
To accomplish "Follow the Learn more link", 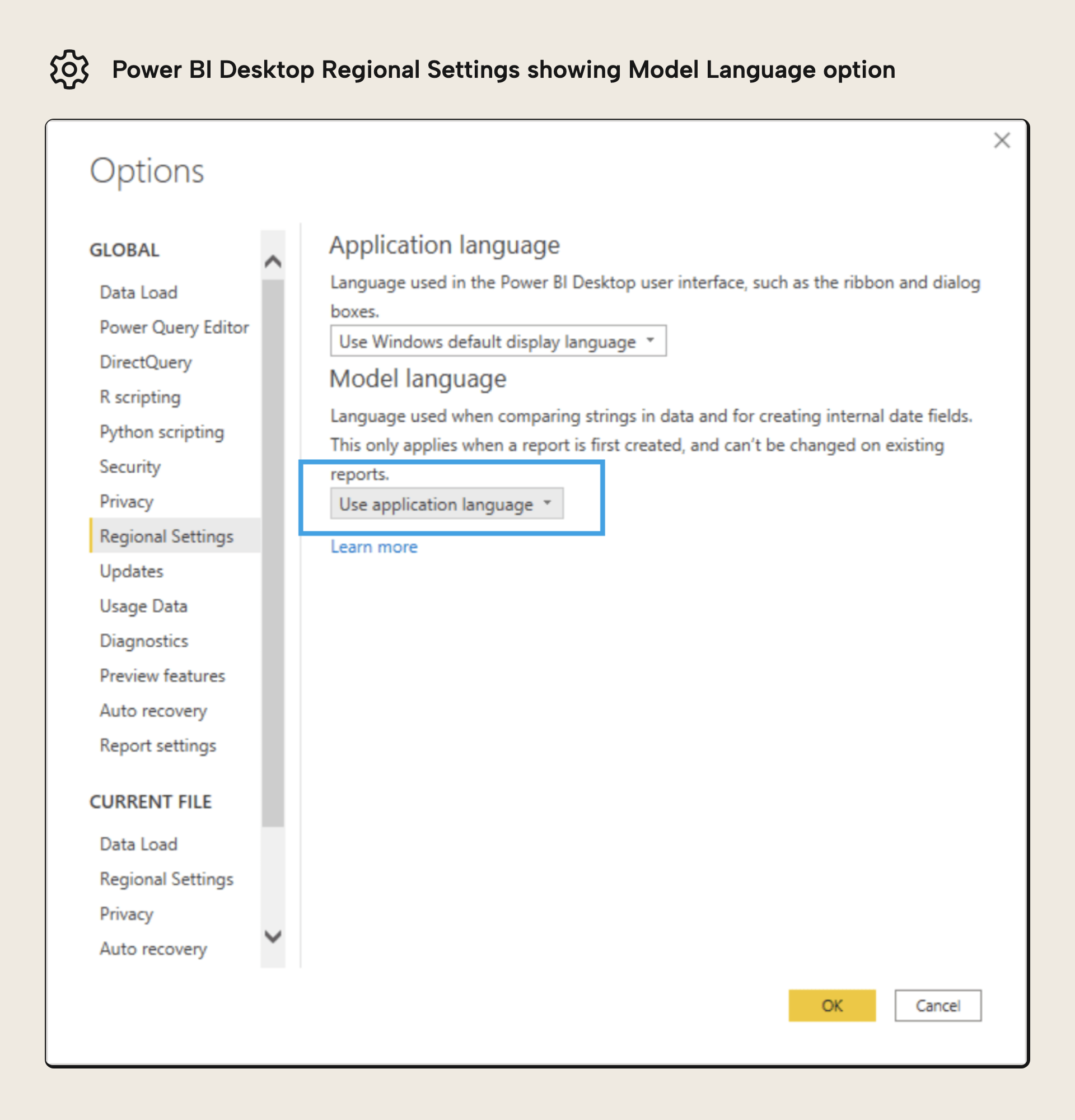I will pos(374,547).
